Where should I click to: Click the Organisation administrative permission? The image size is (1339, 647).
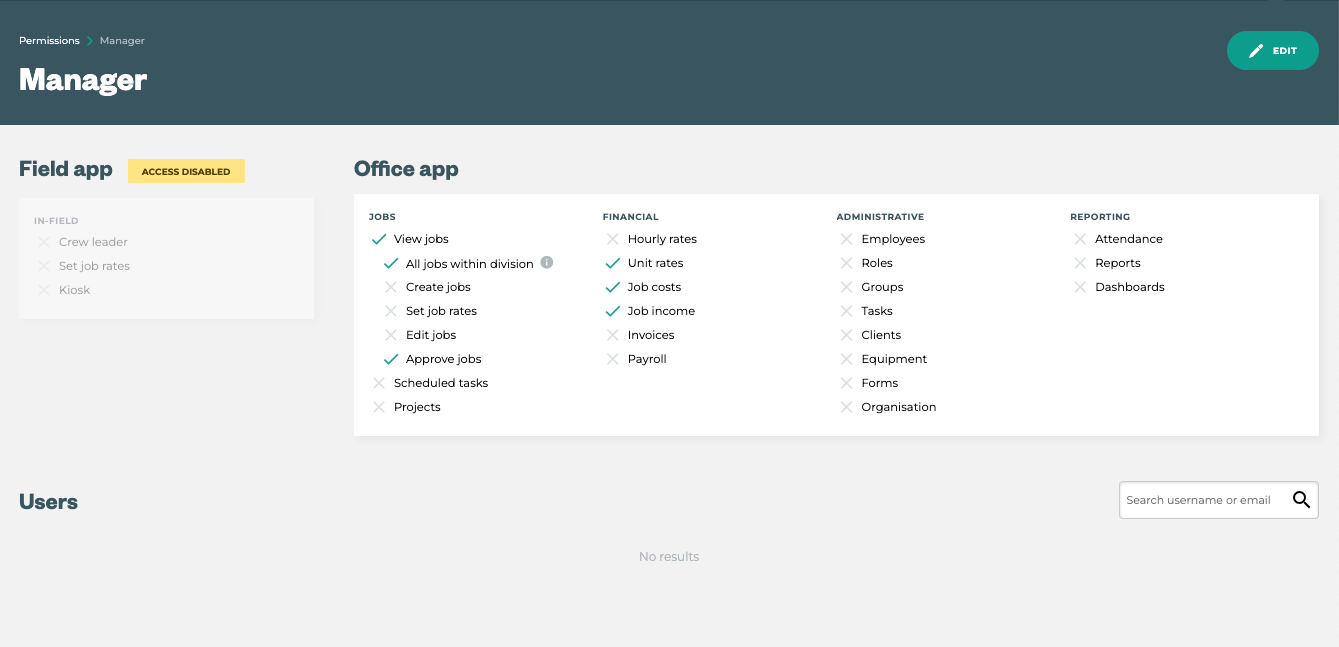pos(898,407)
